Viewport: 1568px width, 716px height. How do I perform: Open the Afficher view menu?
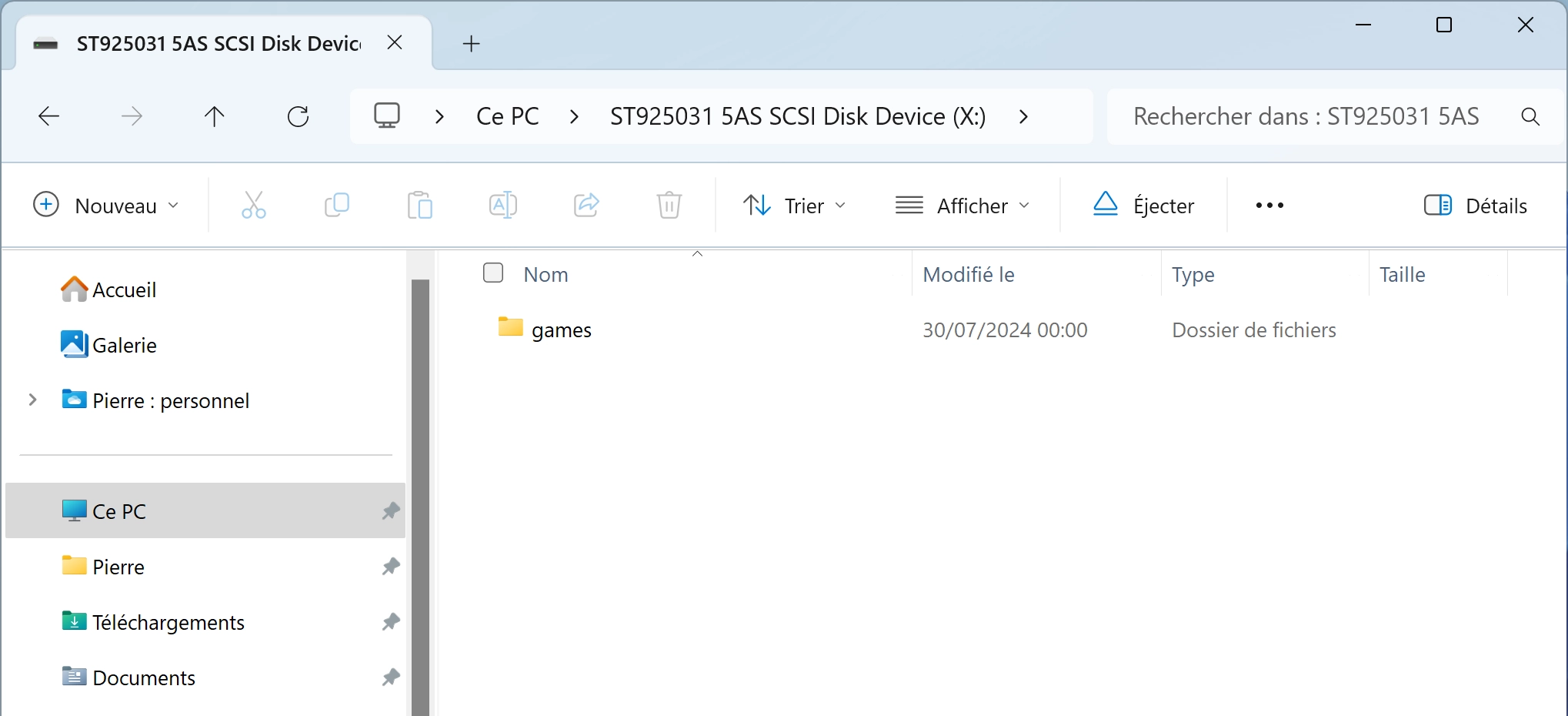point(962,206)
